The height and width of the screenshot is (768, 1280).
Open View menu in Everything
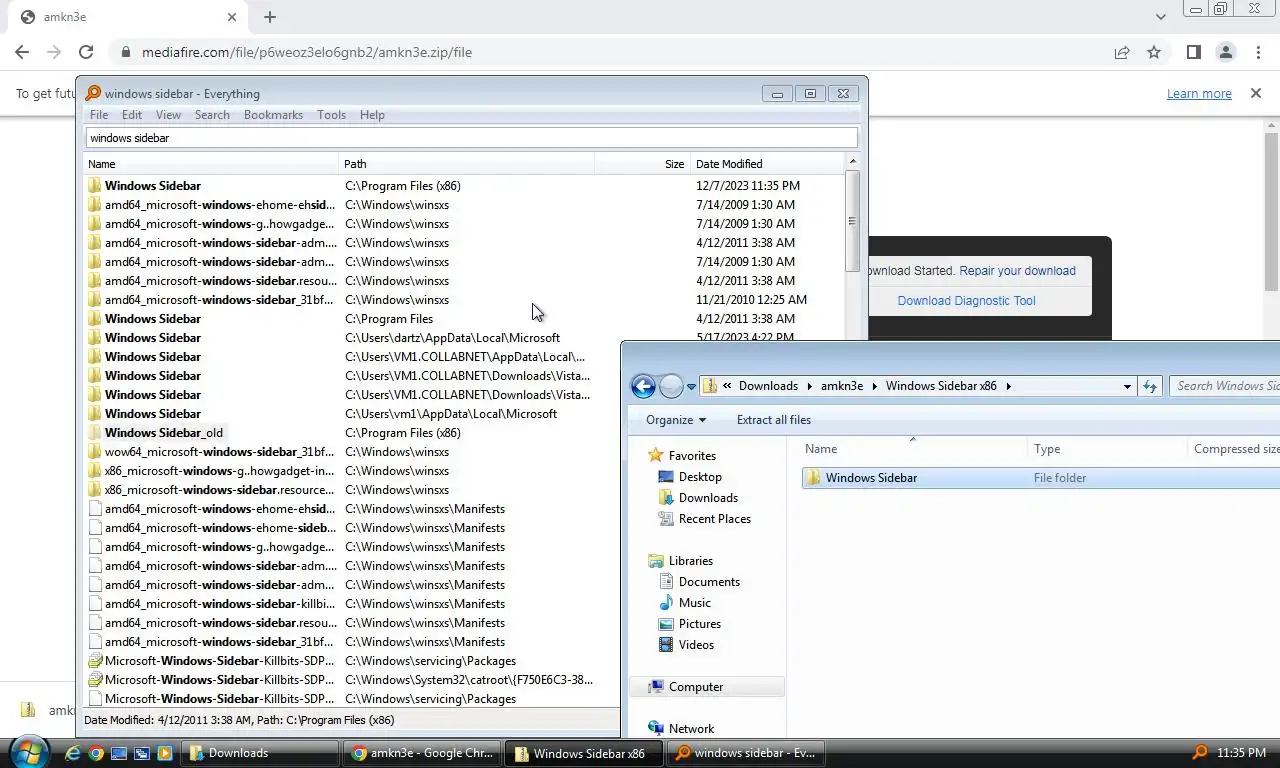coord(168,115)
